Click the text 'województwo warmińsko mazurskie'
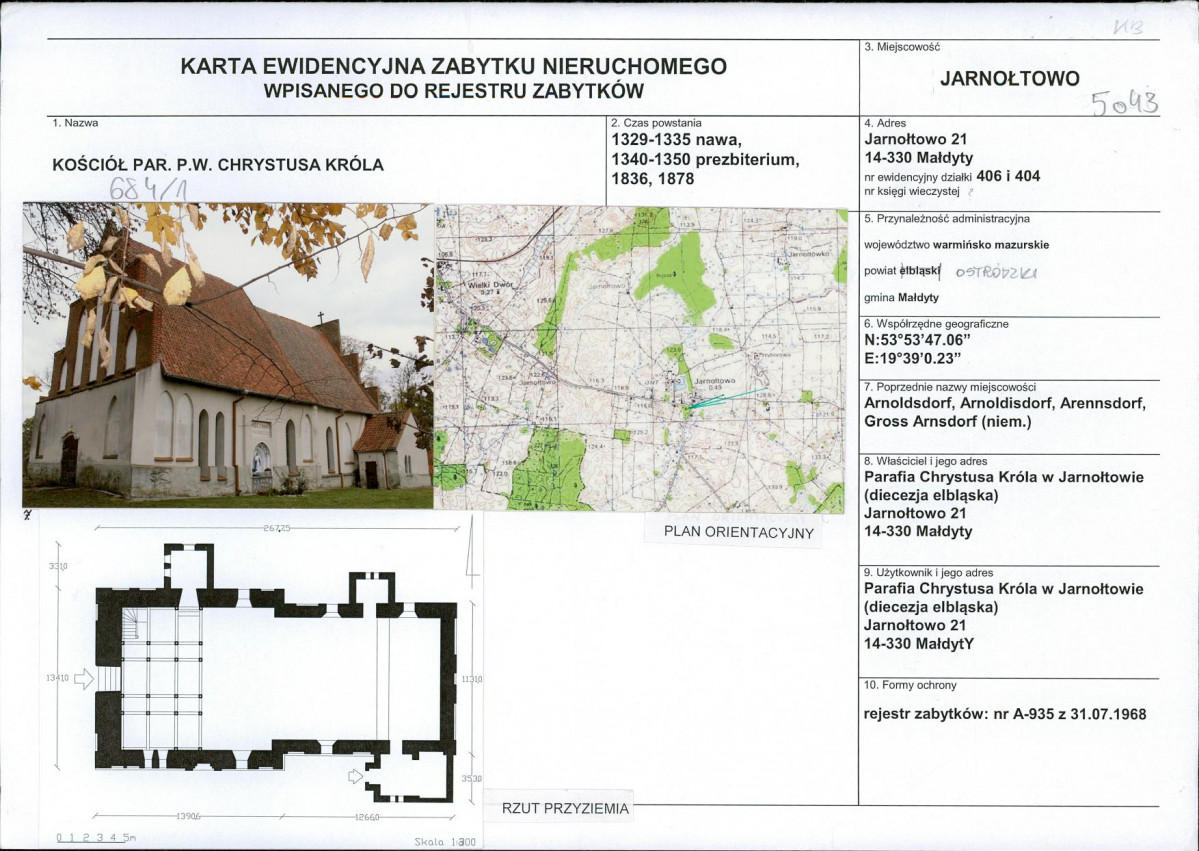Screen dimensions: 1199x851 957,245
